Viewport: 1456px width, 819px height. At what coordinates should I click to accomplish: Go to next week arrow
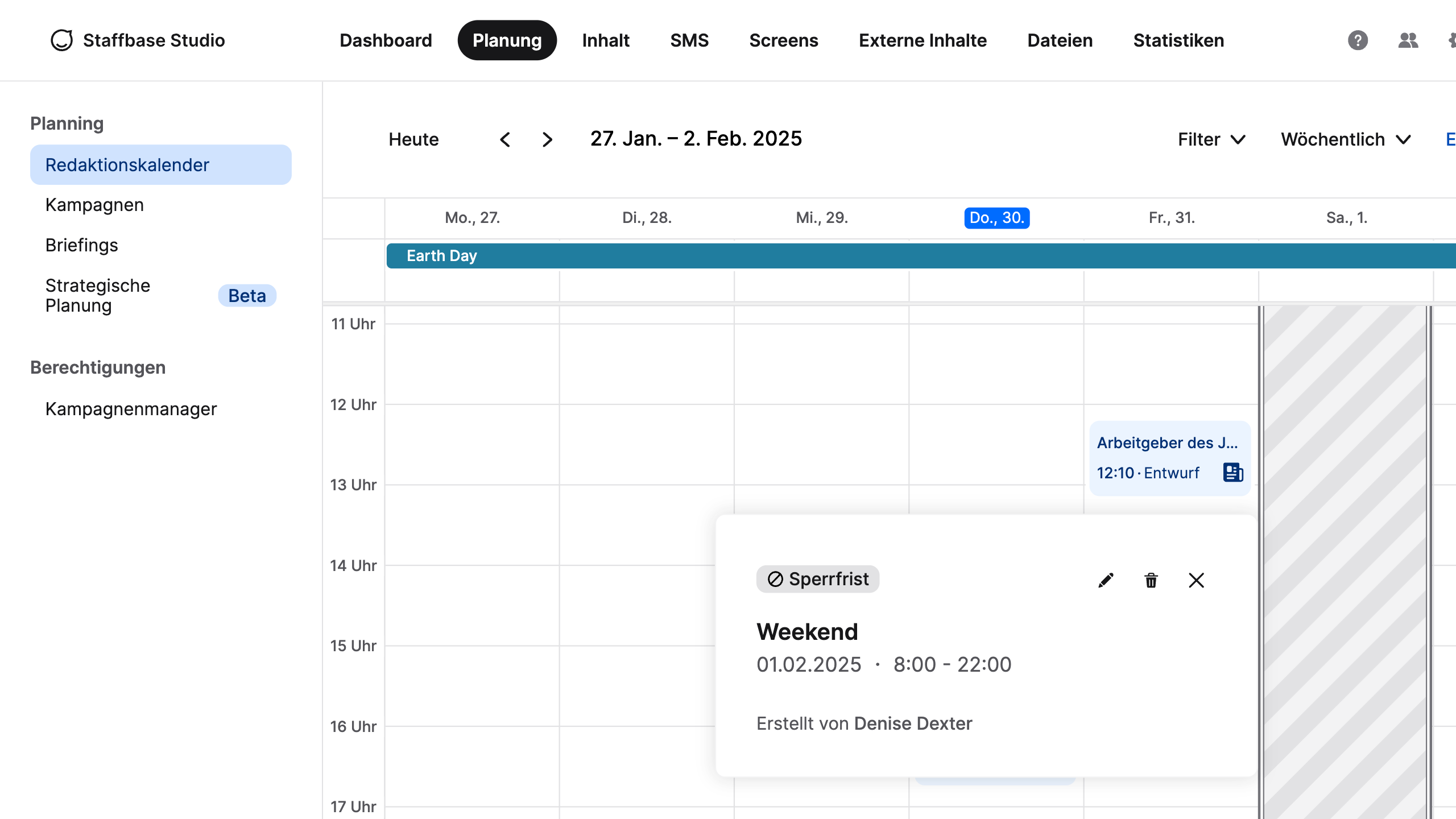tap(547, 139)
